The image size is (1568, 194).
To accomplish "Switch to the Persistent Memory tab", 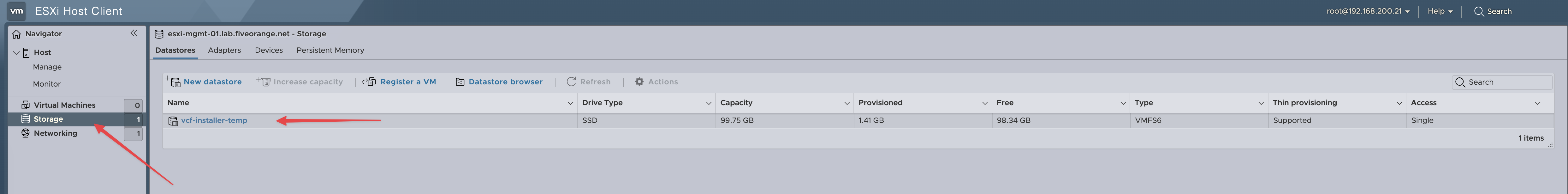I will pos(330,50).
